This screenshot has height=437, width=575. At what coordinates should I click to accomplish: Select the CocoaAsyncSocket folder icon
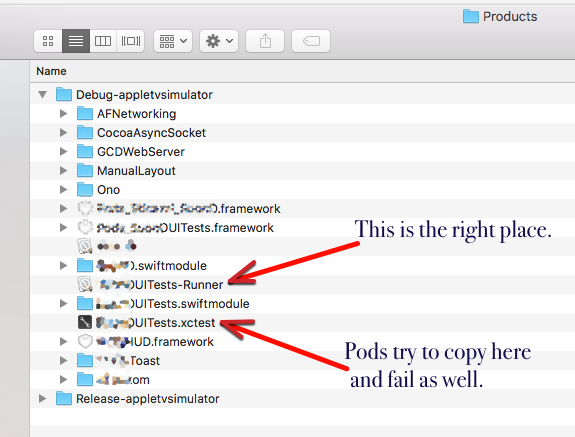(x=85, y=132)
